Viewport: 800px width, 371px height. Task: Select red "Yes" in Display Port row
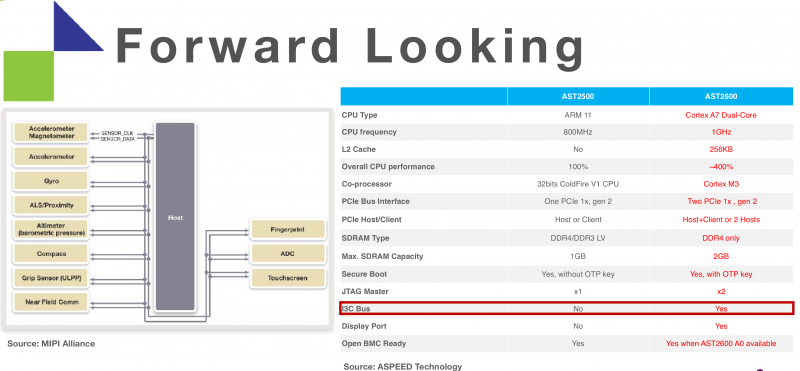pyautogui.click(x=721, y=326)
